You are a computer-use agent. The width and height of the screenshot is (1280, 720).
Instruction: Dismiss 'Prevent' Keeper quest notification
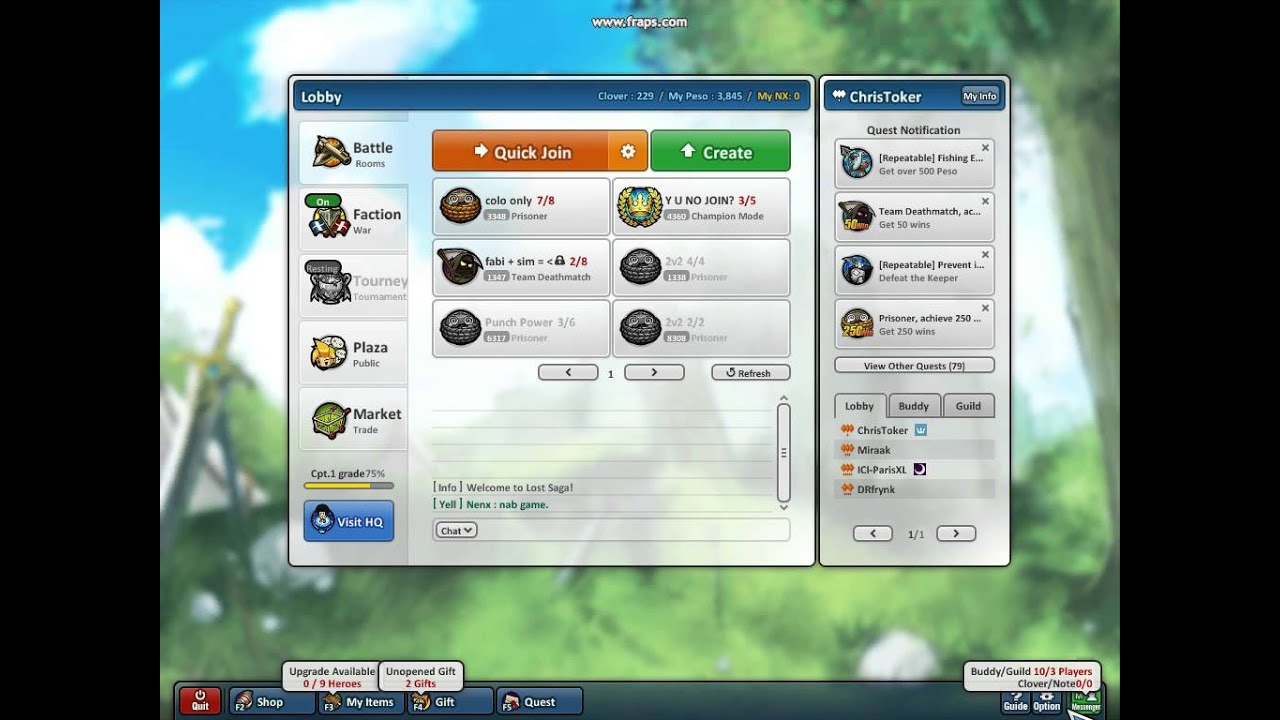tap(985, 255)
